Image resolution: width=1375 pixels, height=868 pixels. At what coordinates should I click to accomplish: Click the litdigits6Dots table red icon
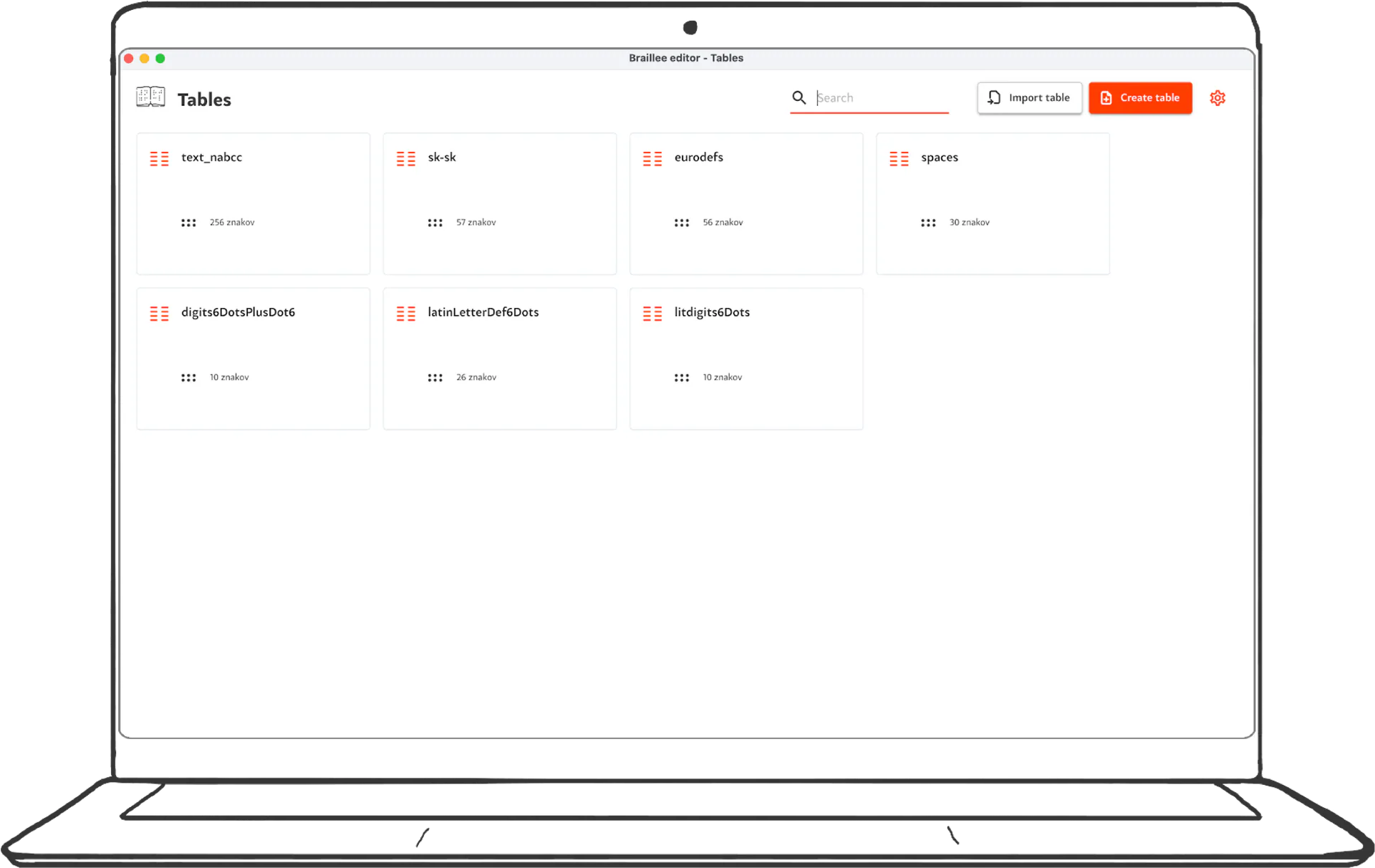[x=652, y=313]
